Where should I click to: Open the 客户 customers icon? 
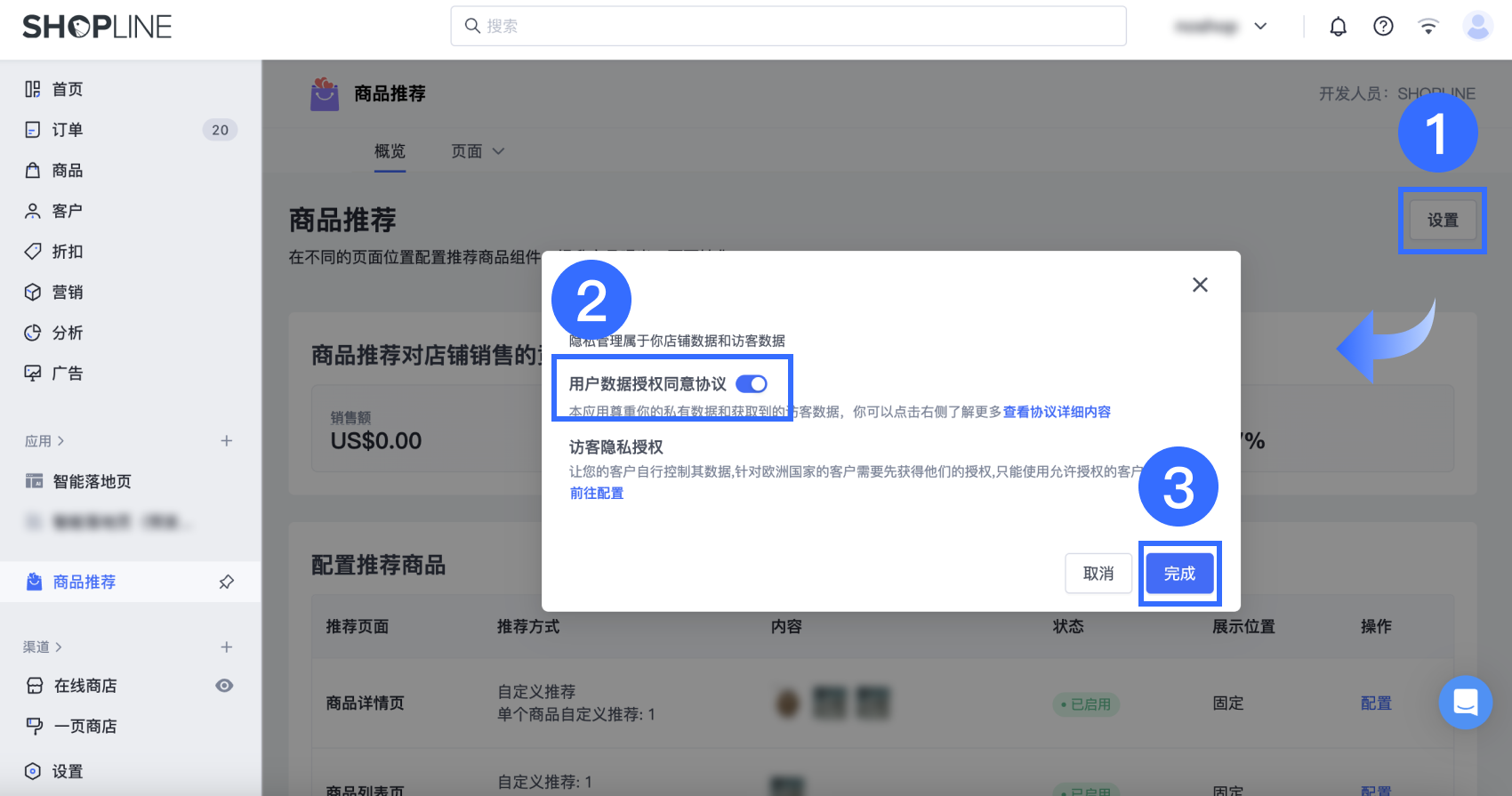pyautogui.click(x=33, y=211)
